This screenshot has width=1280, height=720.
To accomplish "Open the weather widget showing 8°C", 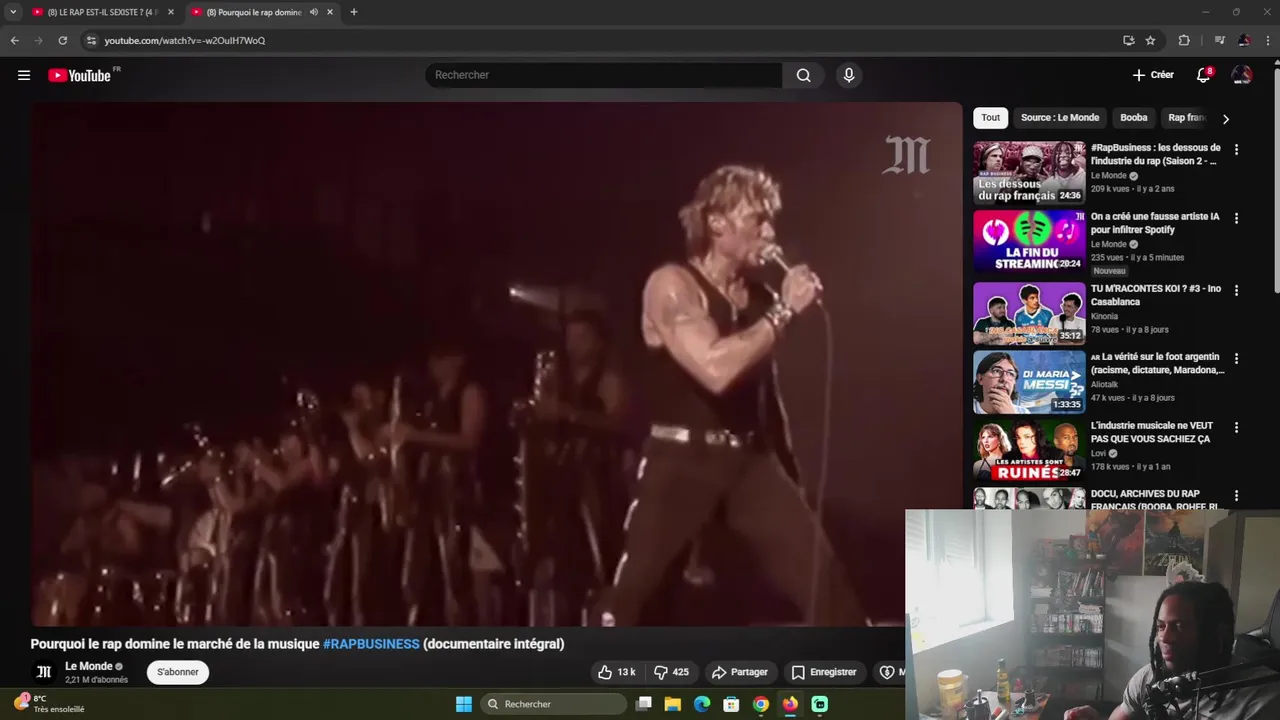I will [x=49, y=704].
